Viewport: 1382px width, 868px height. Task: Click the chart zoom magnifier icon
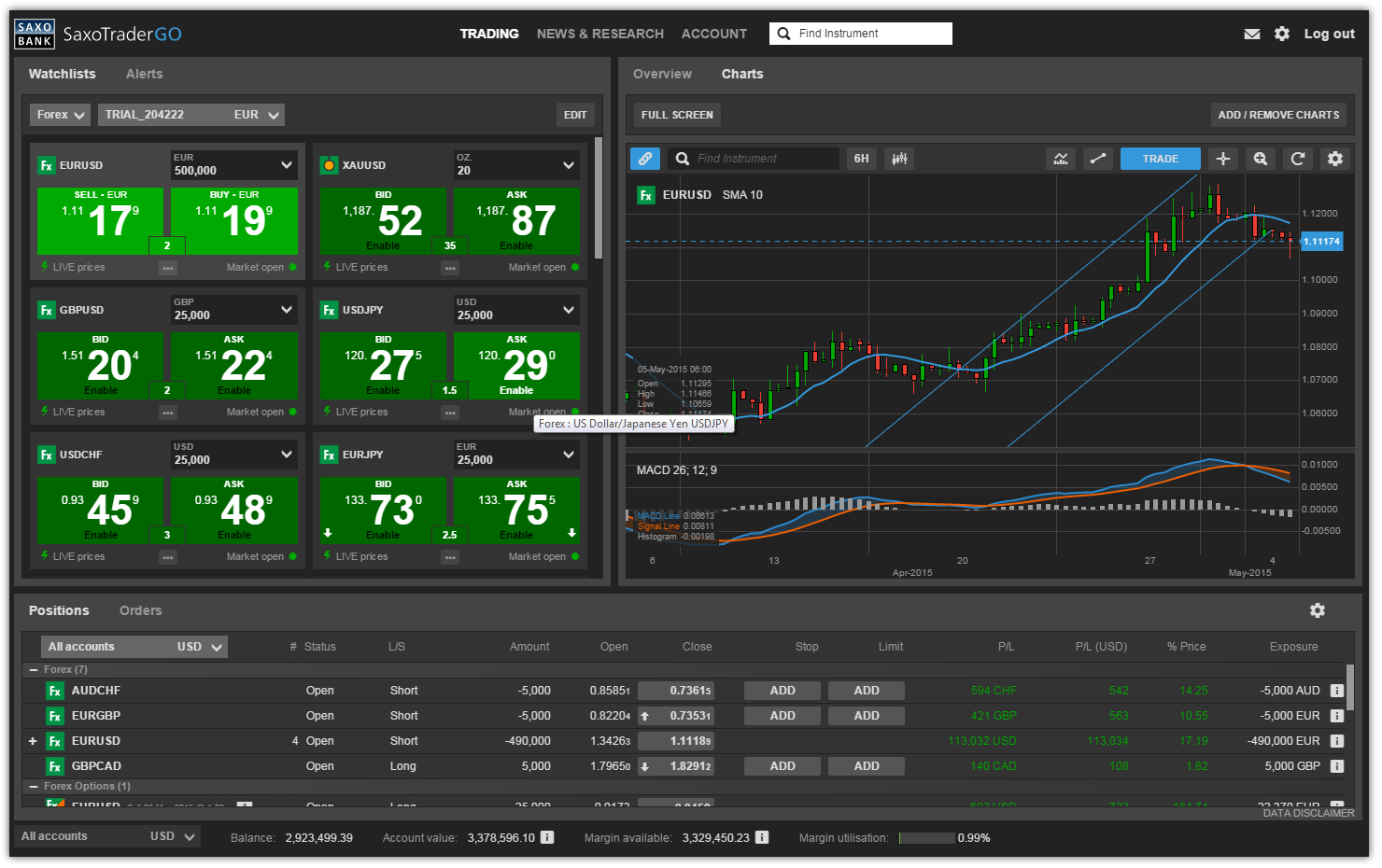1261,159
